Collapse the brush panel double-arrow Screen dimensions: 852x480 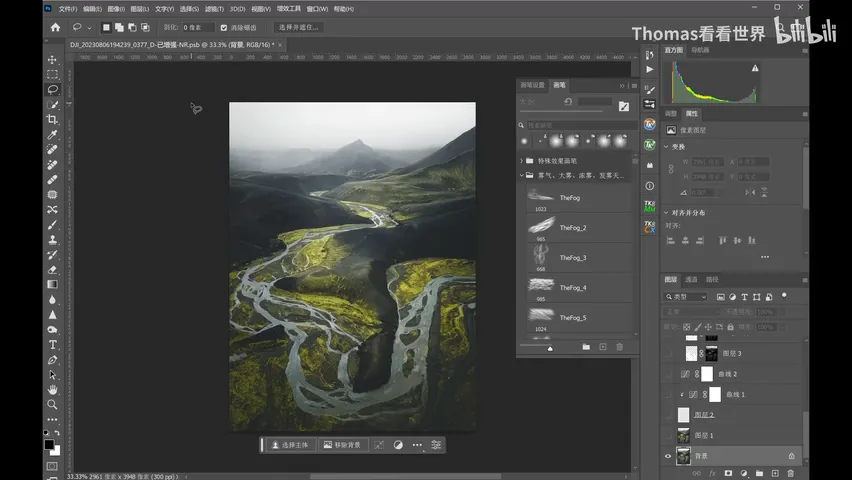pyautogui.click(x=622, y=85)
